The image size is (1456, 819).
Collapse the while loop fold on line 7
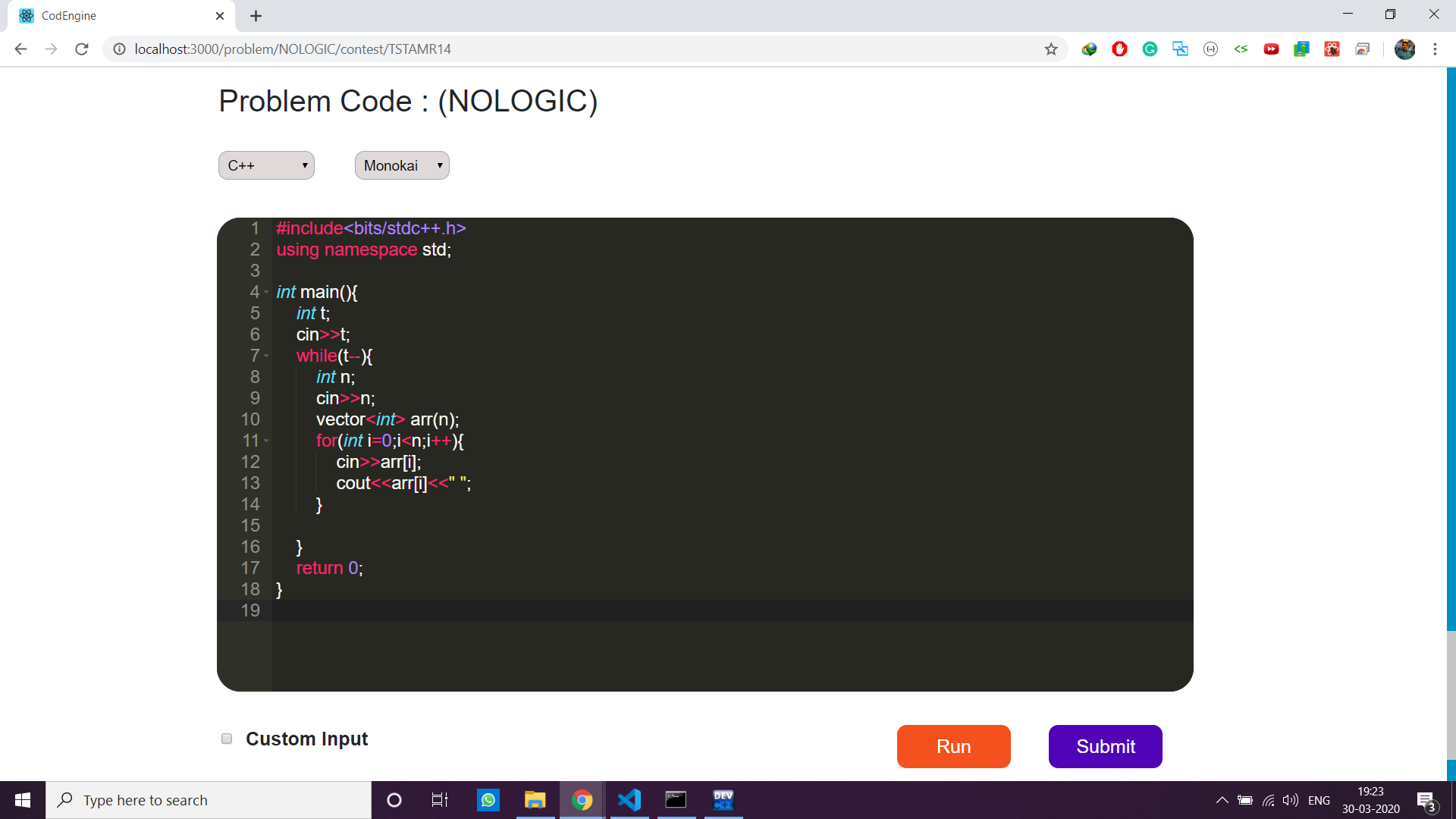click(266, 356)
